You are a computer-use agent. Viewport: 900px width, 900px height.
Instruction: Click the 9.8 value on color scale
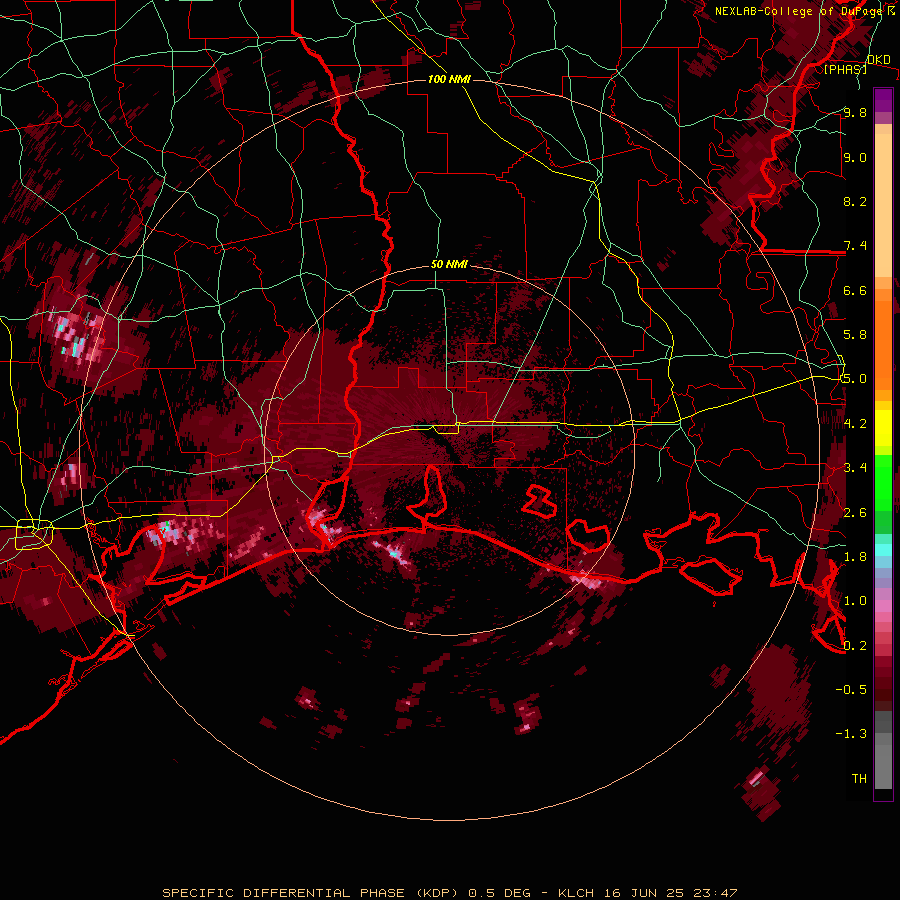click(x=855, y=112)
